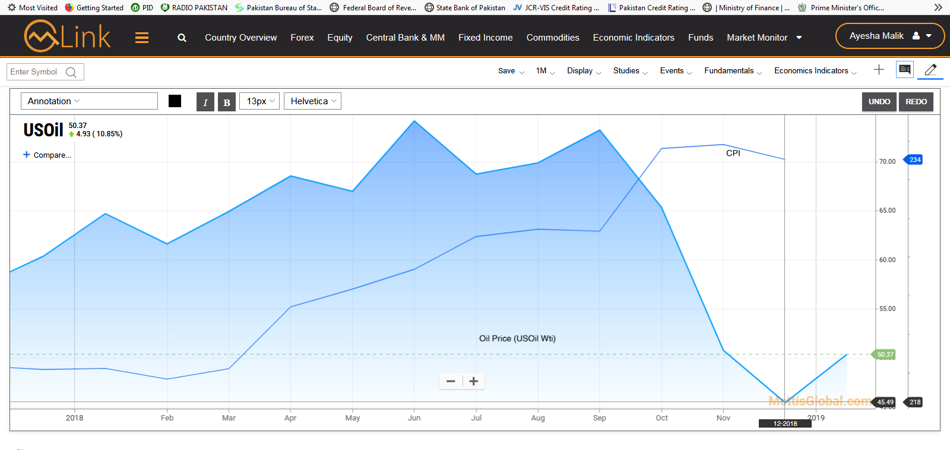Image resolution: width=950 pixels, height=450 pixels.
Task: Expand the Events dropdown
Action: 676,71
